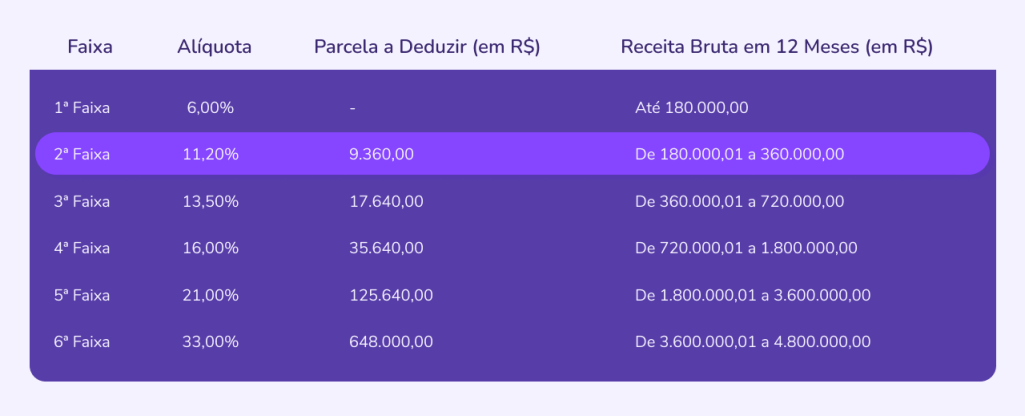Select the 125.640,00 deduction value
1025x416 pixels.
tap(390, 295)
